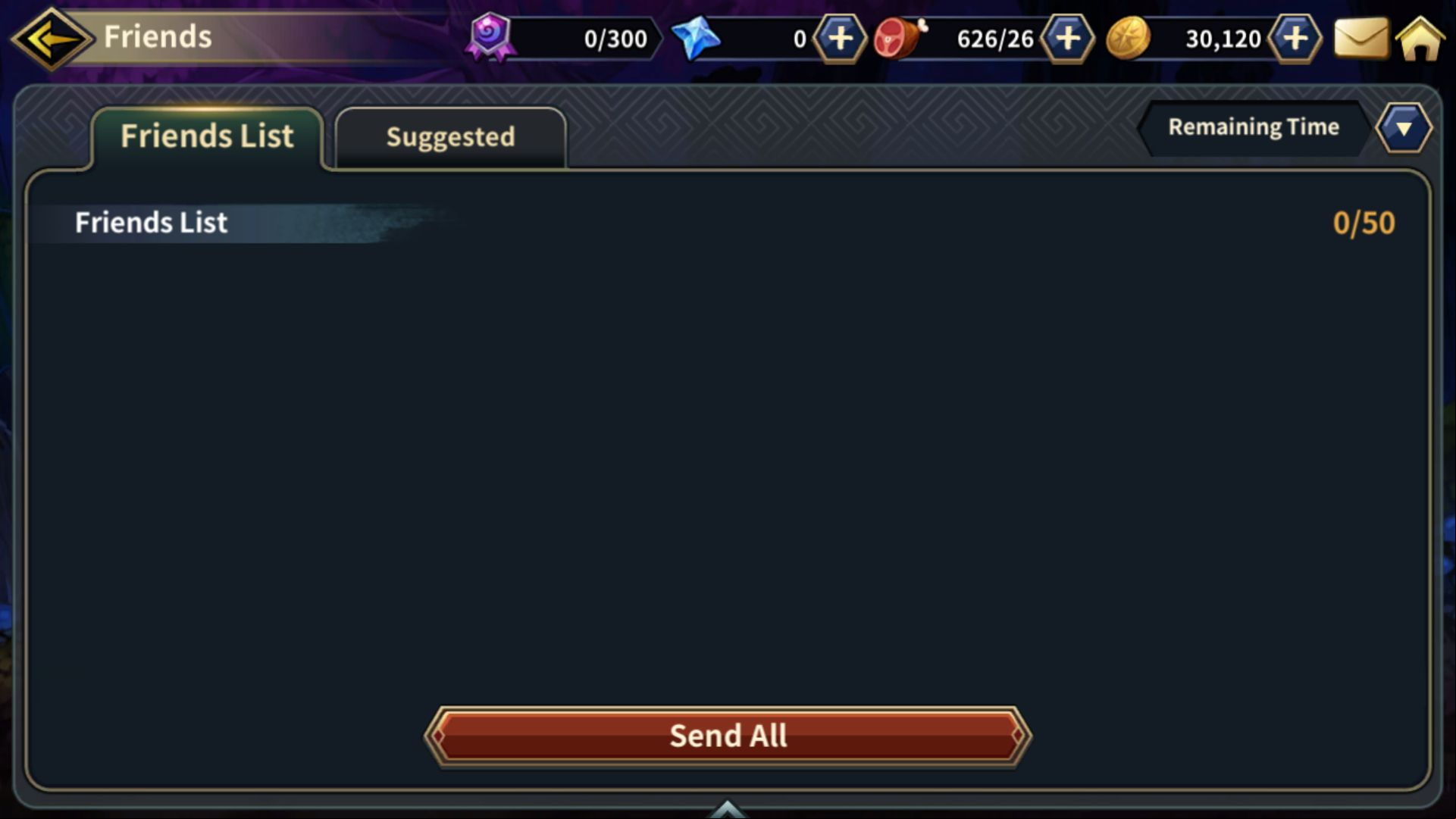Add more gold coins with plus button

1295,38
